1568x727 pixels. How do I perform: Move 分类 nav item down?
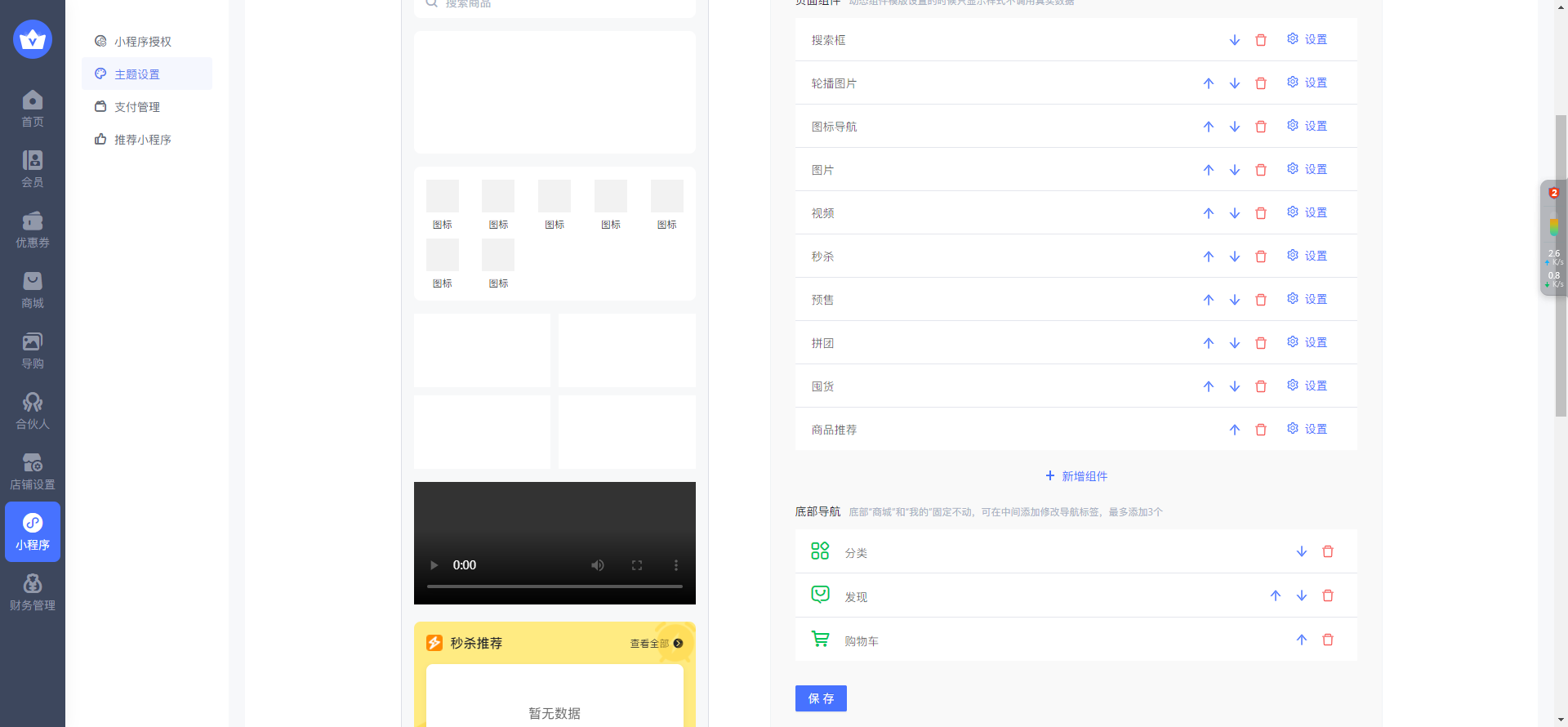coord(1301,551)
